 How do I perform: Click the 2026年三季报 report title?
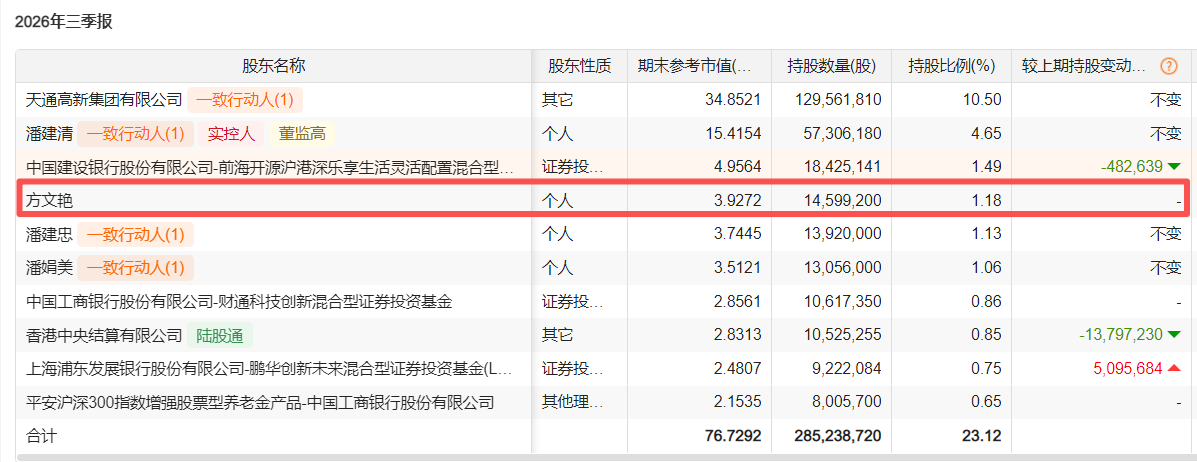click(x=63, y=21)
